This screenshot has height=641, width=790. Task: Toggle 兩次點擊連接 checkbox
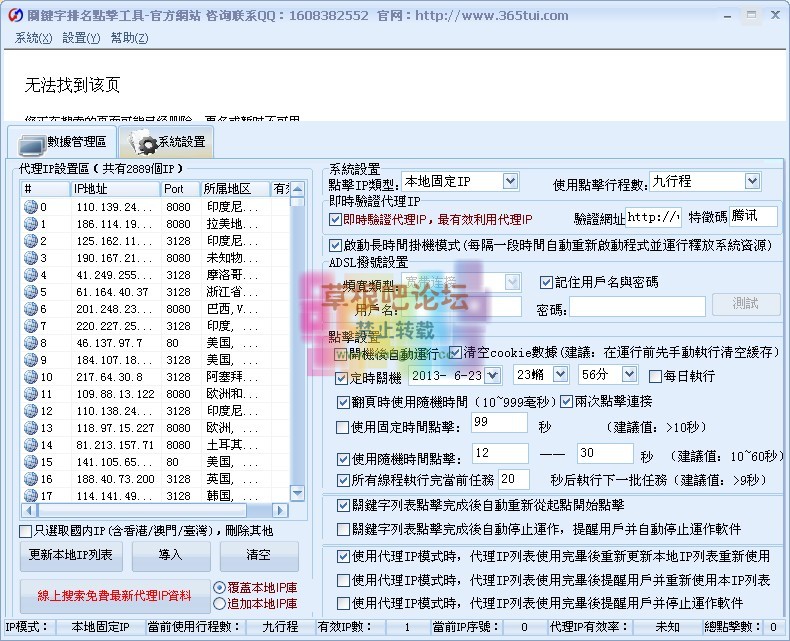coord(566,402)
